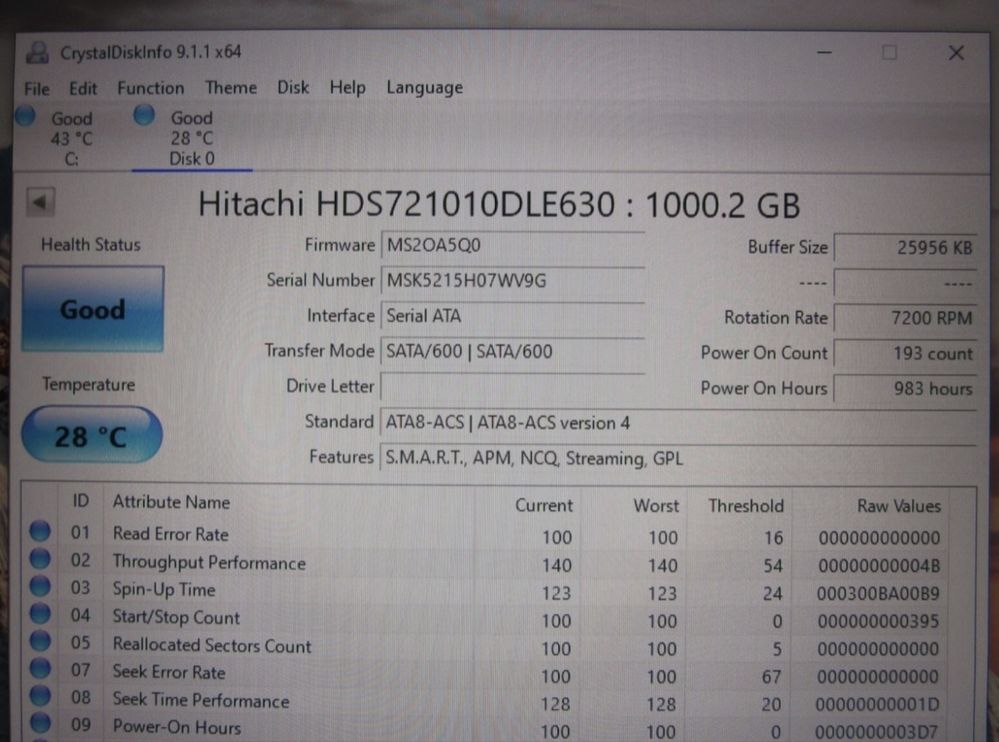Select the Spin-Up Time attribute name
999x742 pixels.
pos(164,590)
